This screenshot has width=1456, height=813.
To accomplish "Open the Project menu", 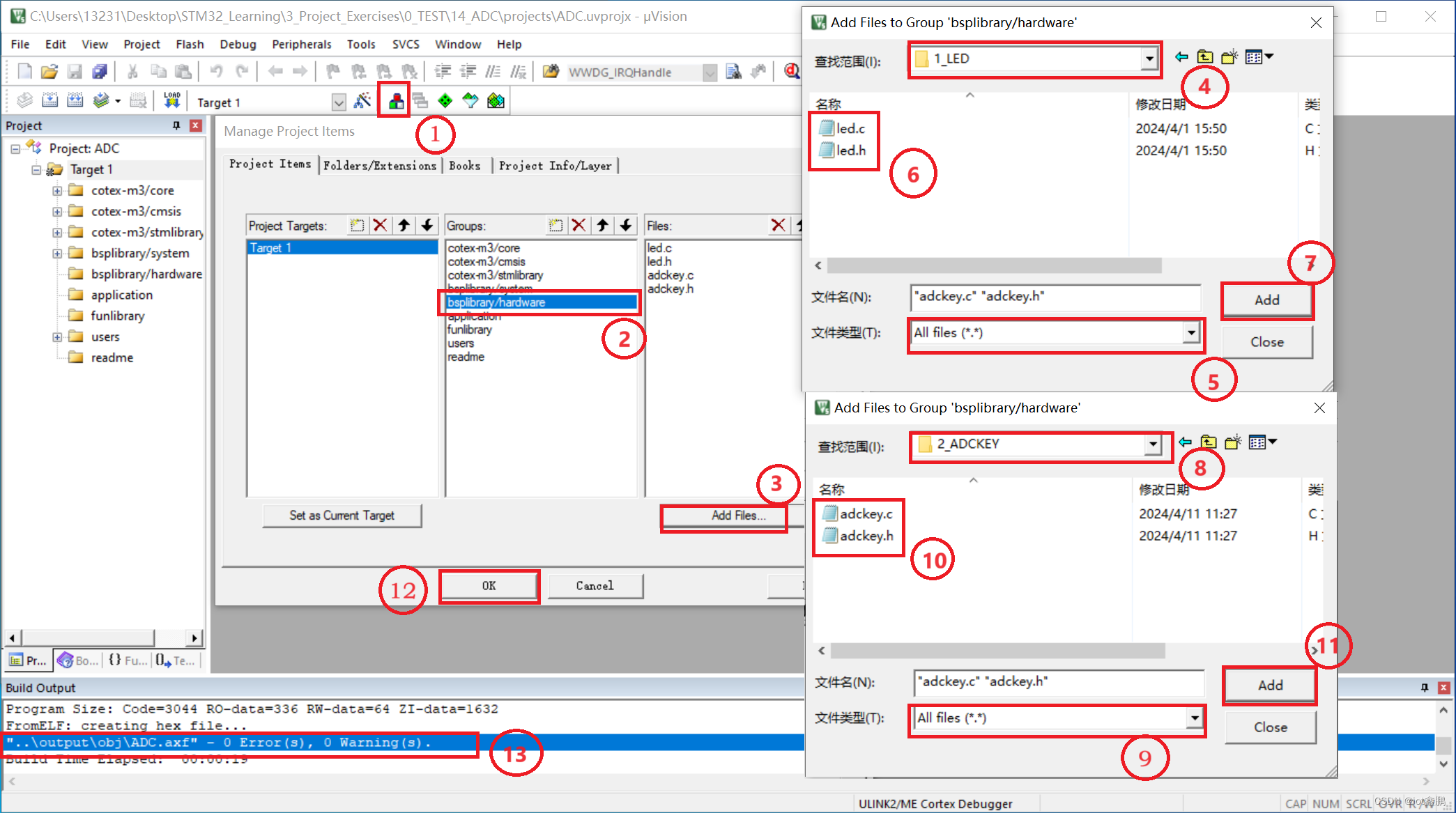I will point(141,44).
